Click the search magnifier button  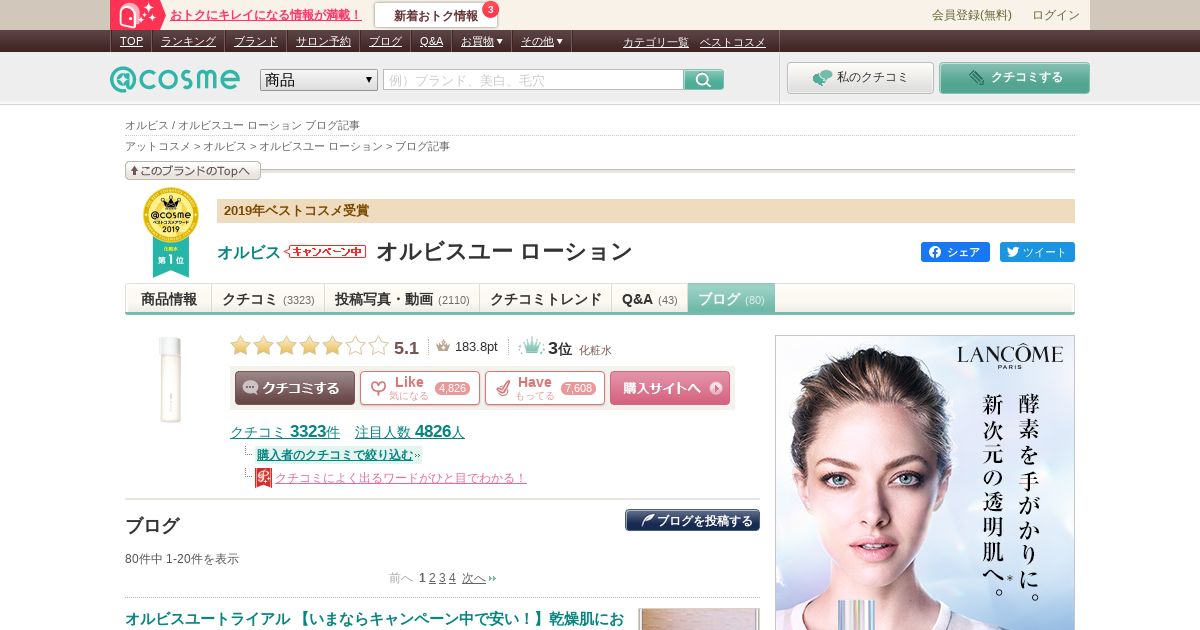[x=703, y=80]
